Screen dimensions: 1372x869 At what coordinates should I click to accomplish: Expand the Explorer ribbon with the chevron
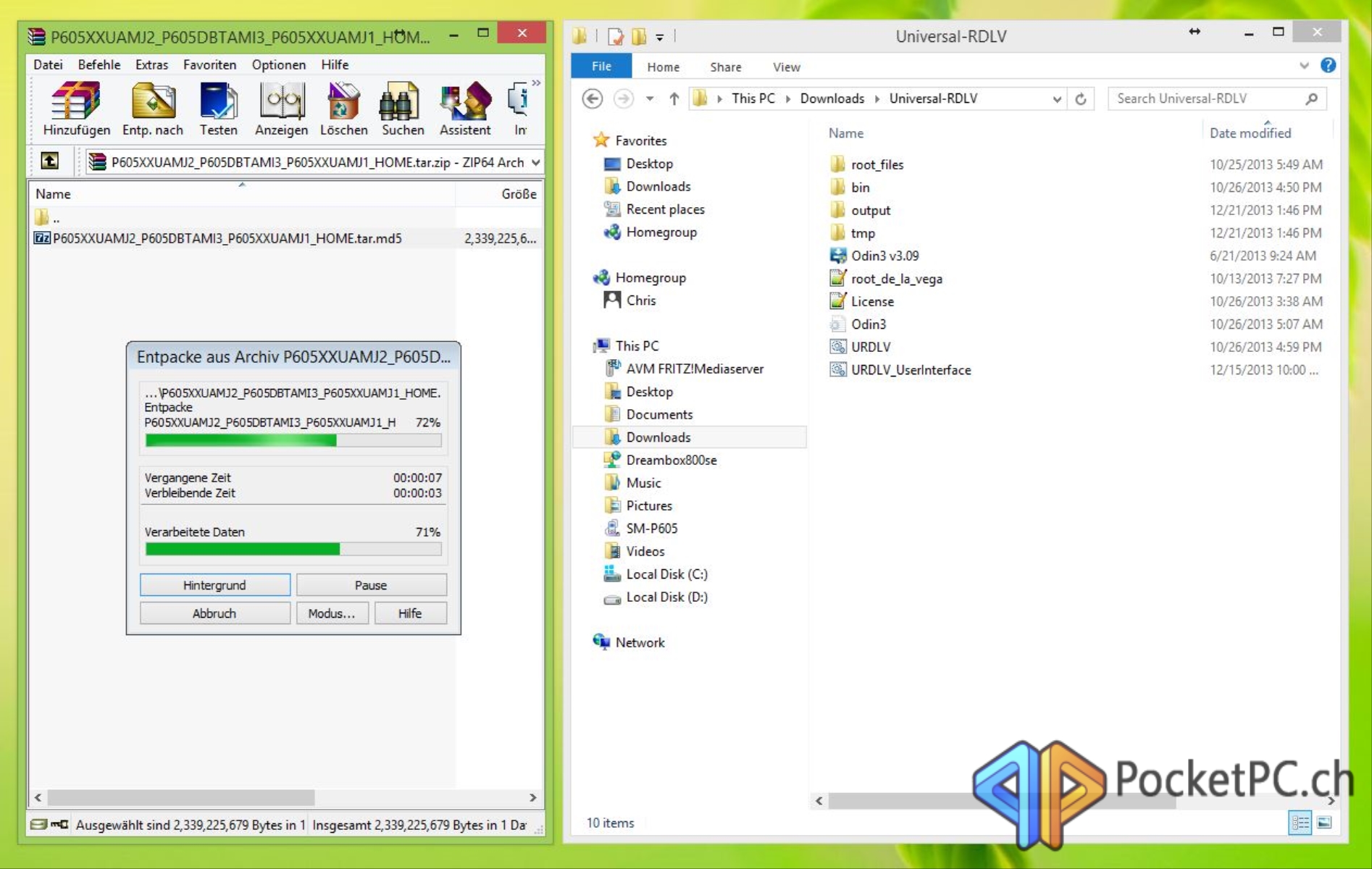[1304, 65]
